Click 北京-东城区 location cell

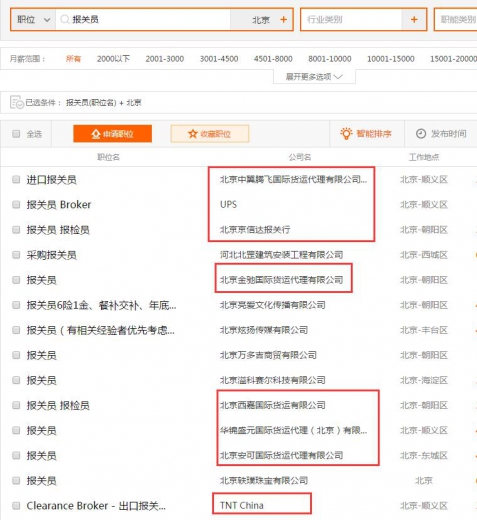[x=424, y=456]
